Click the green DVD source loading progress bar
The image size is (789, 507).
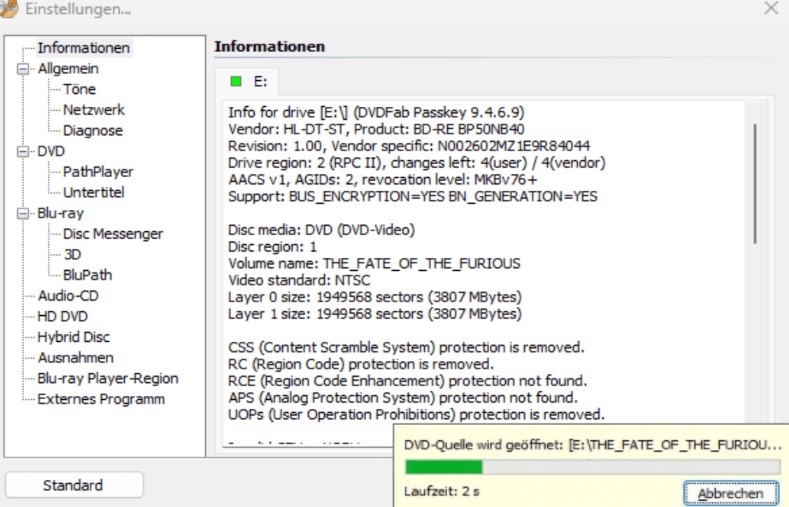[x=593, y=467]
